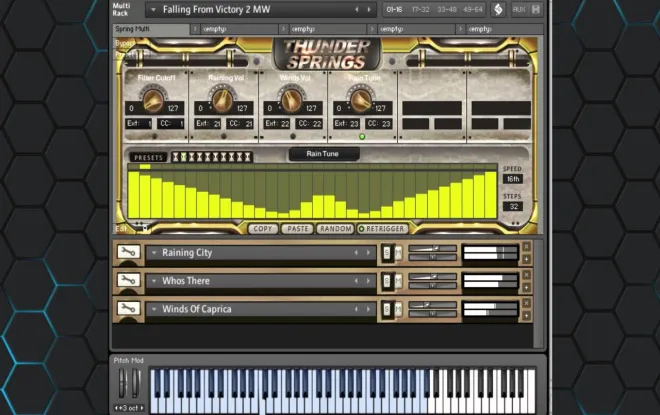Click the plus button on Whos There row
Image resolution: width=660 pixels, height=415 pixels.
coord(526,287)
